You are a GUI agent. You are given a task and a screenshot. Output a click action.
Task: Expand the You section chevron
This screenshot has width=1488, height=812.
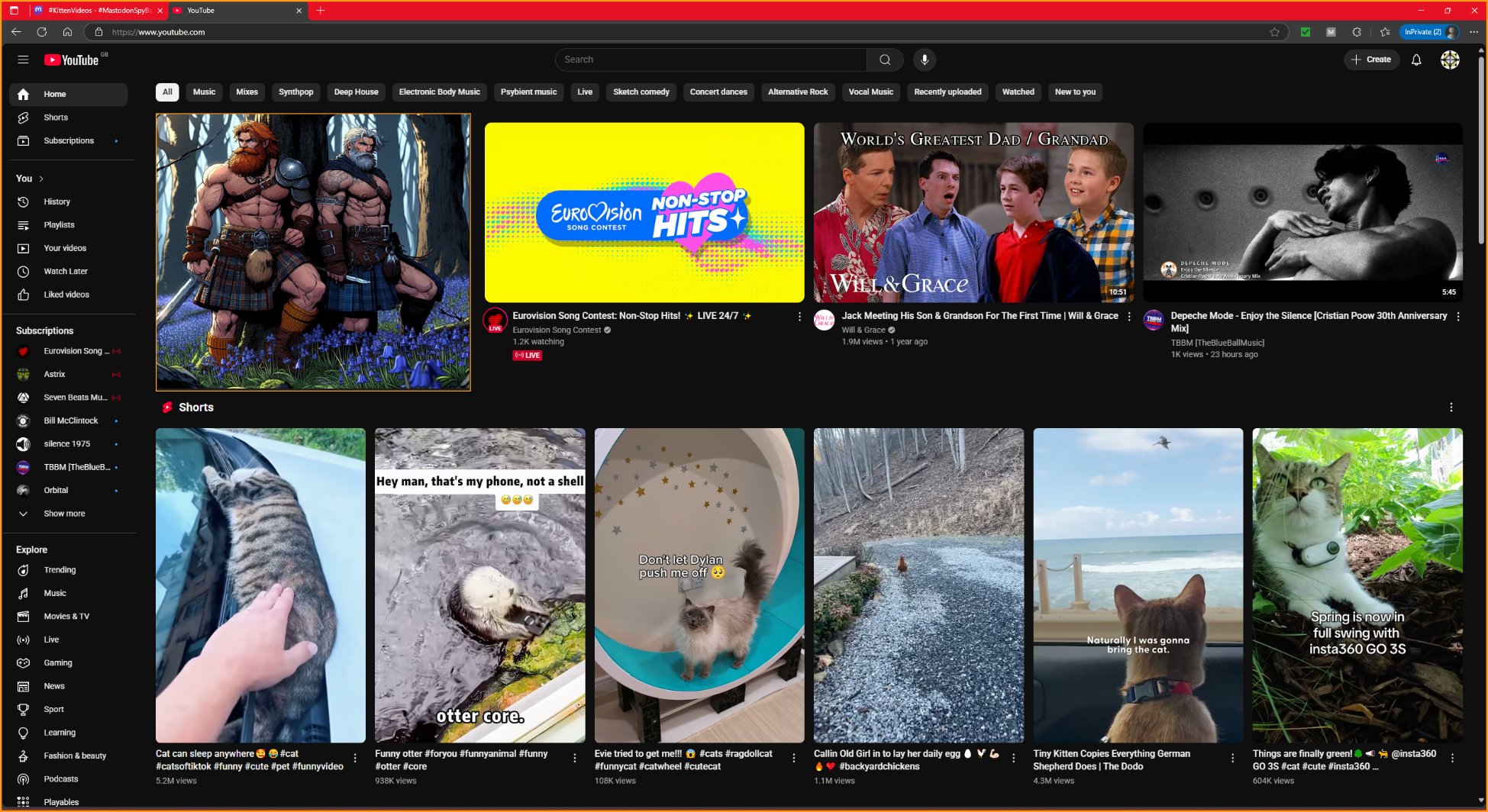(41, 179)
